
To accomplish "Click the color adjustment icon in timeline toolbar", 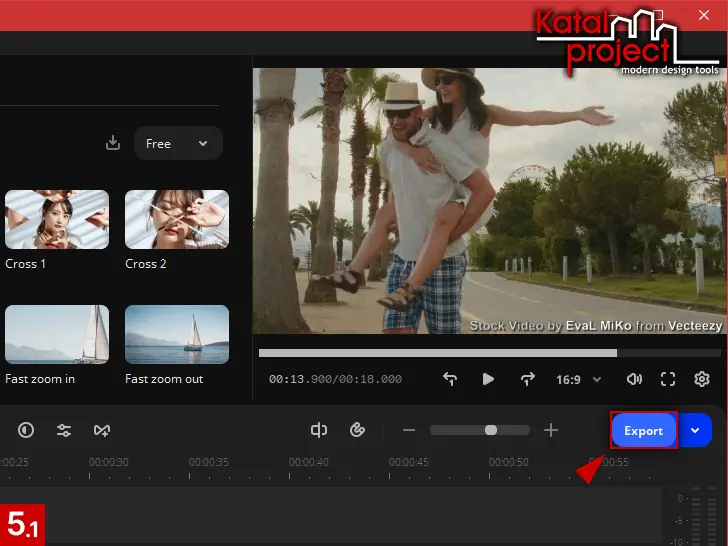I will click(26, 430).
